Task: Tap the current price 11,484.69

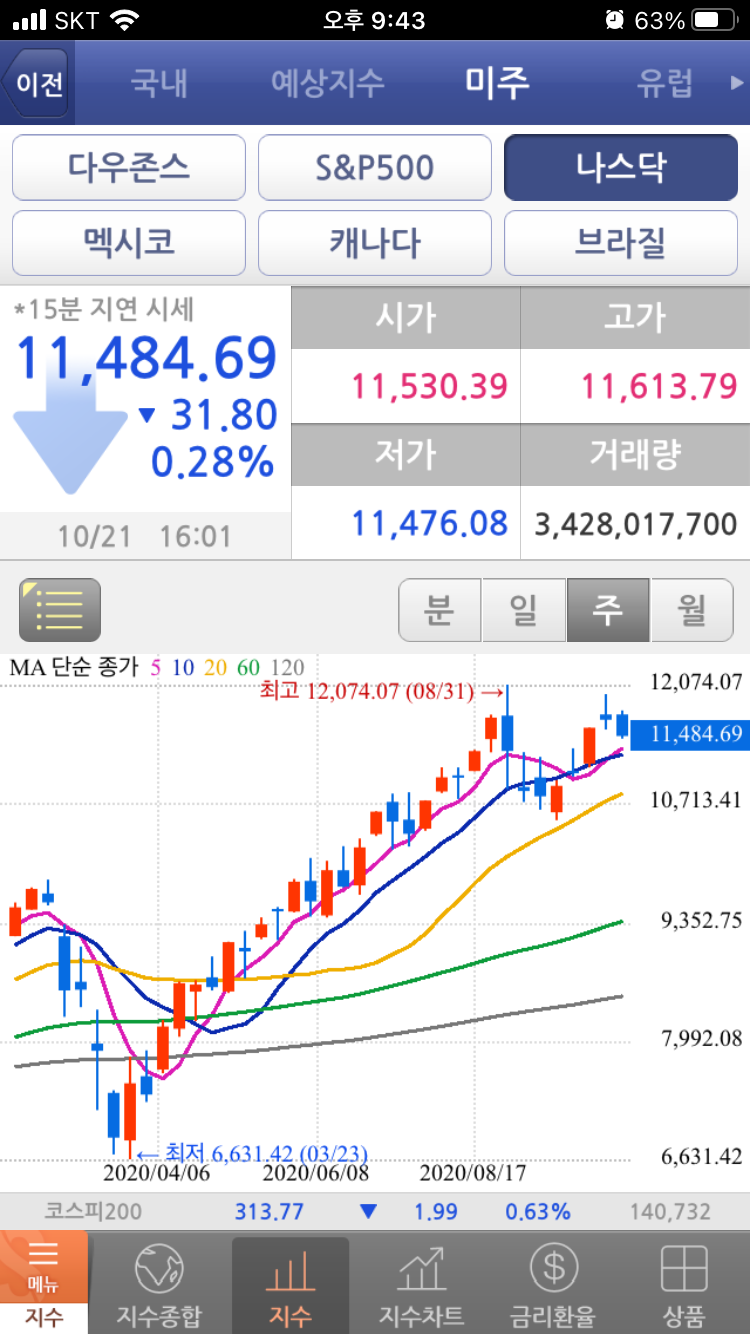Action: 146,358
